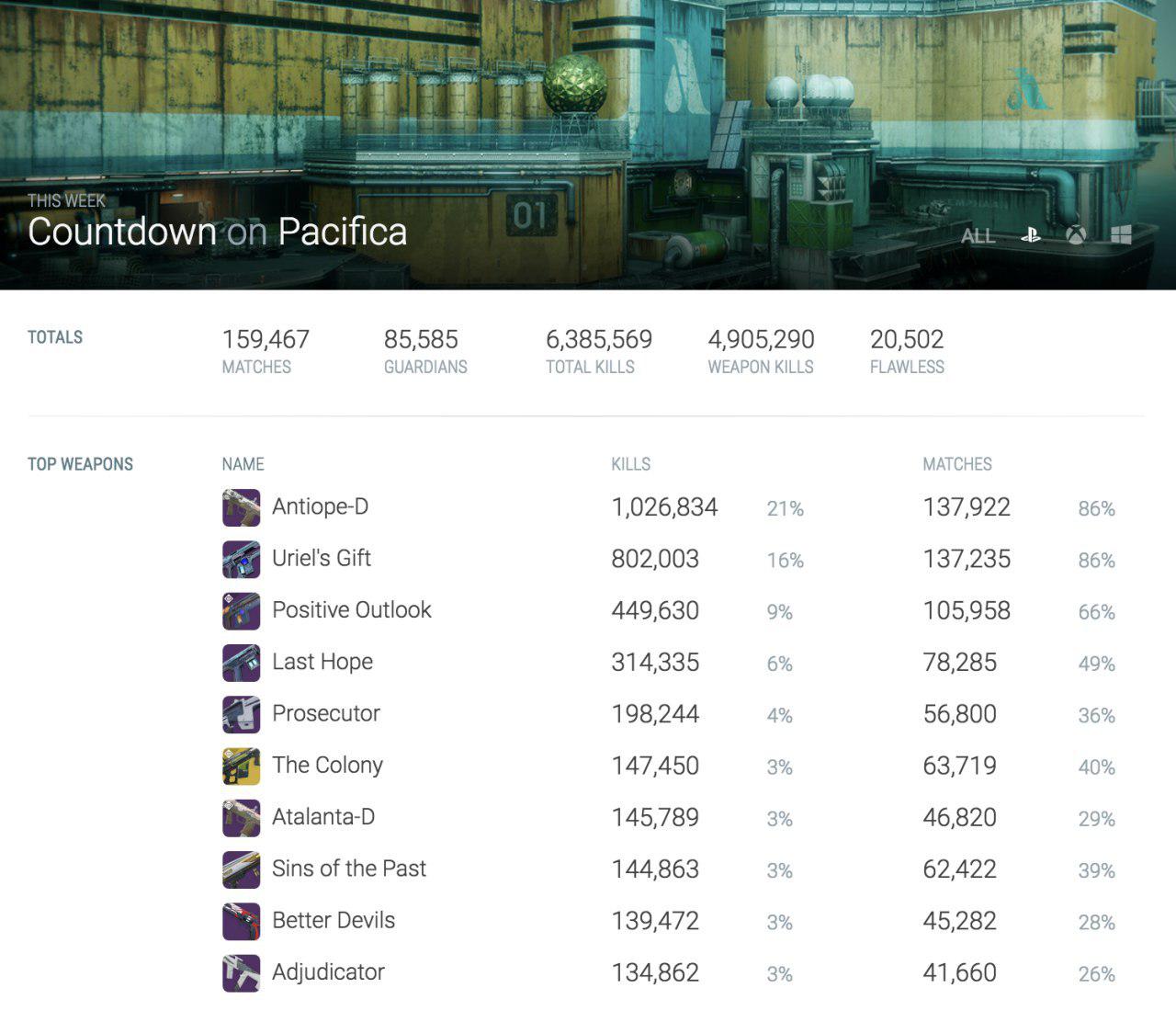Click the MATCHES column header
This screenshot has width=1176, height=1022.
pyautogui.click(x=957, y=464)
